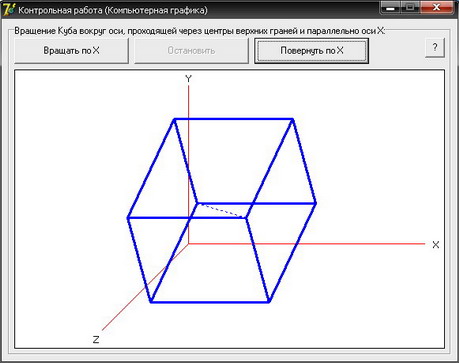Click the Y axis label
Screen dimensions: 459x363
(189, 79)
